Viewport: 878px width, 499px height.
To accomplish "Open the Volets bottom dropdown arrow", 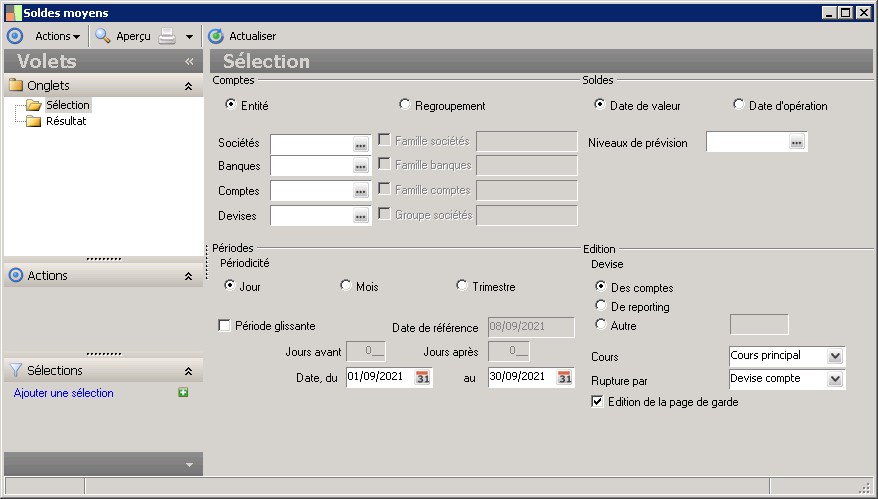I will click(x=189, y=465).
